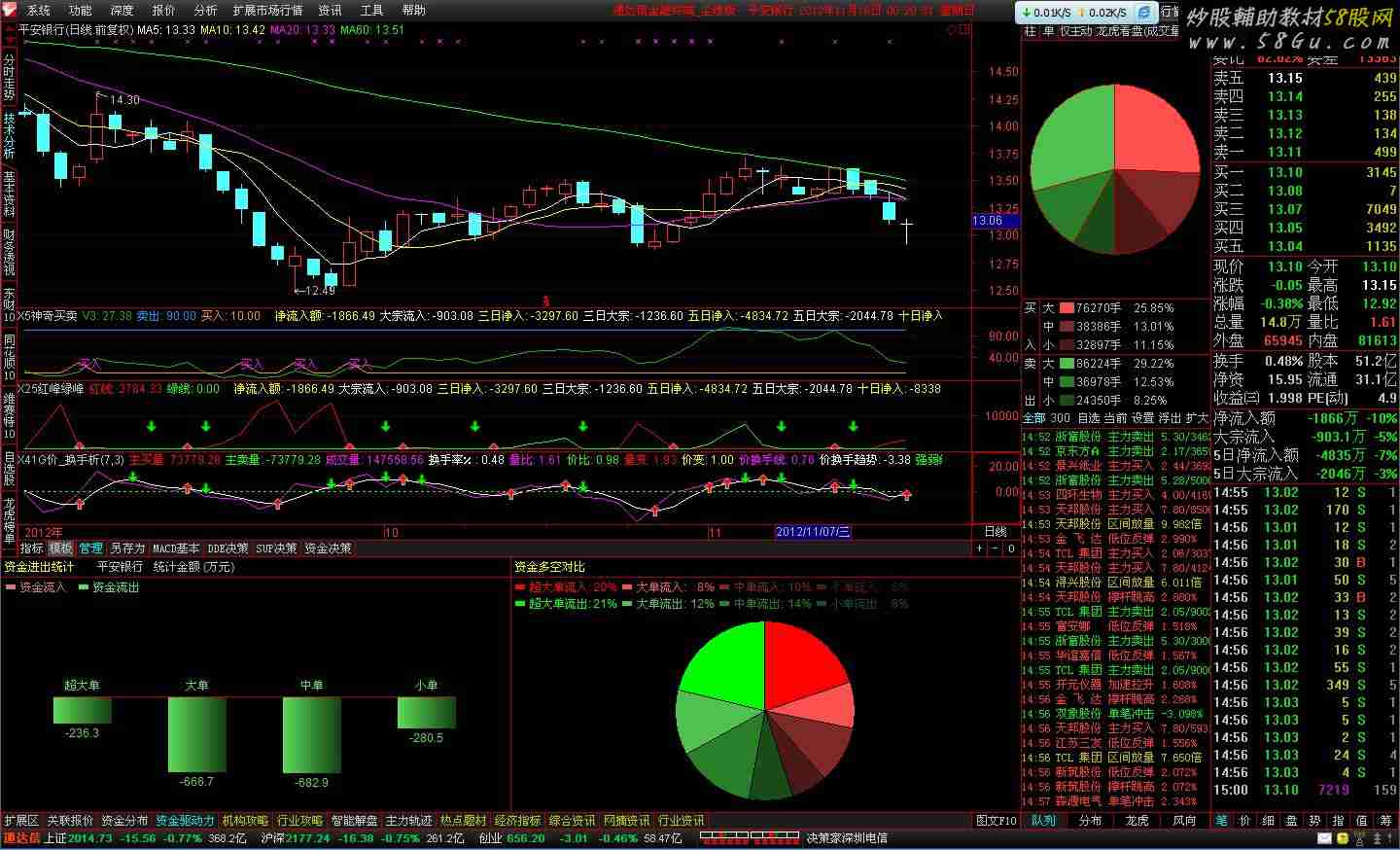Open the 热点题材 bottom tab
This screenshot has height=850, width=1400.
pos(463,821)
